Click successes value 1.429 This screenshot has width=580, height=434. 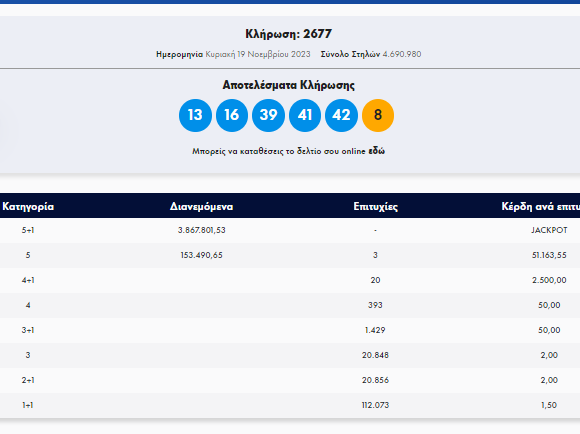[375, 330]
